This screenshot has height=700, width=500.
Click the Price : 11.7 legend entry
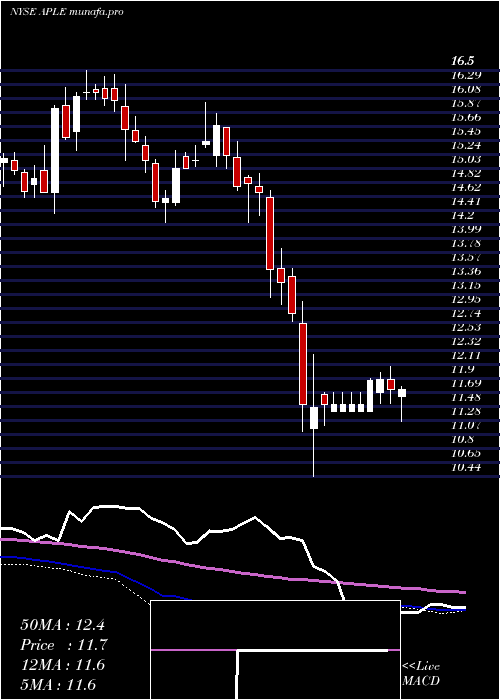(x=64, y=645)
